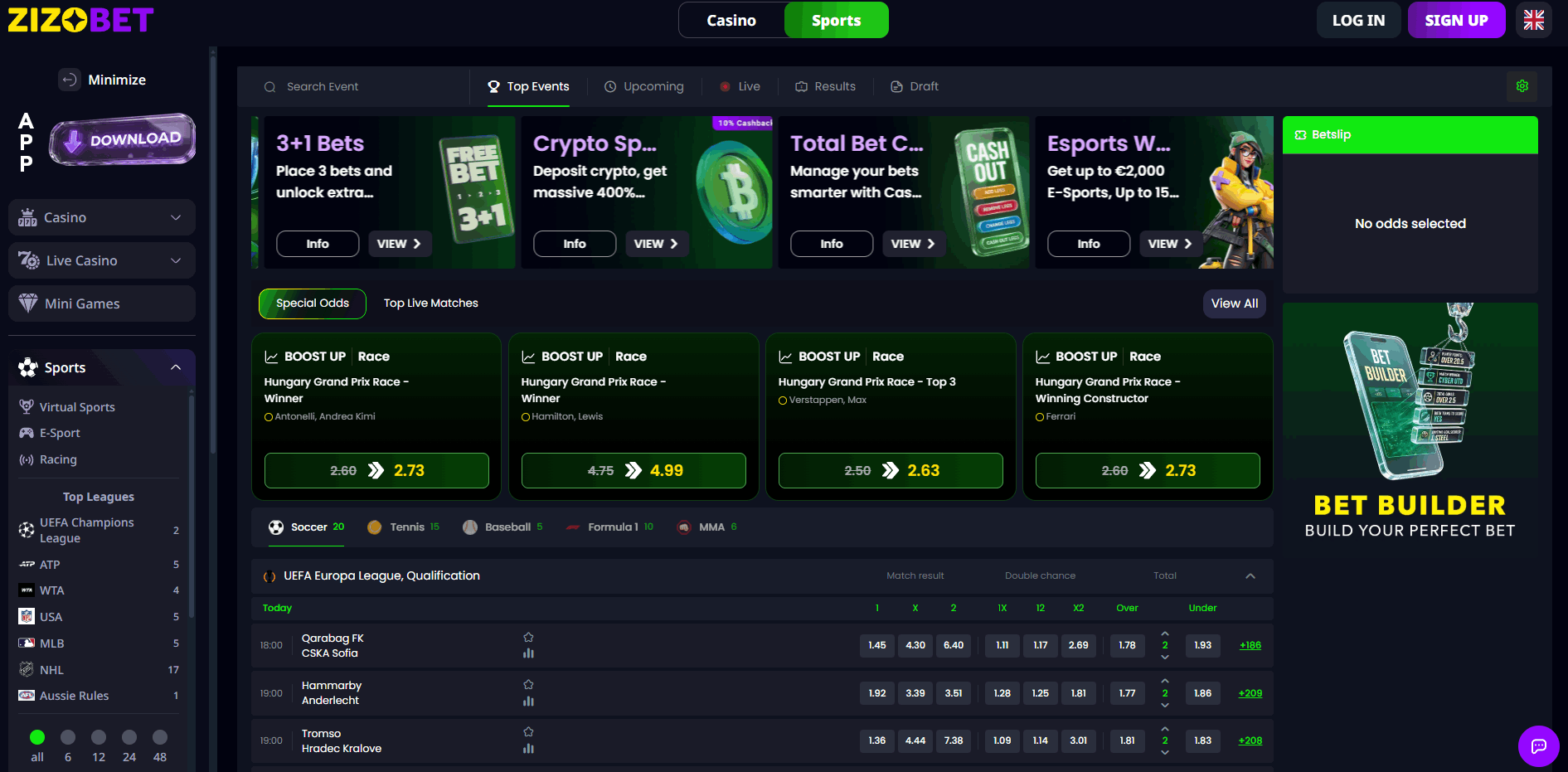Open the Bet Builder promo banner
The image size is (1568, 772).
coord(1410,424)
